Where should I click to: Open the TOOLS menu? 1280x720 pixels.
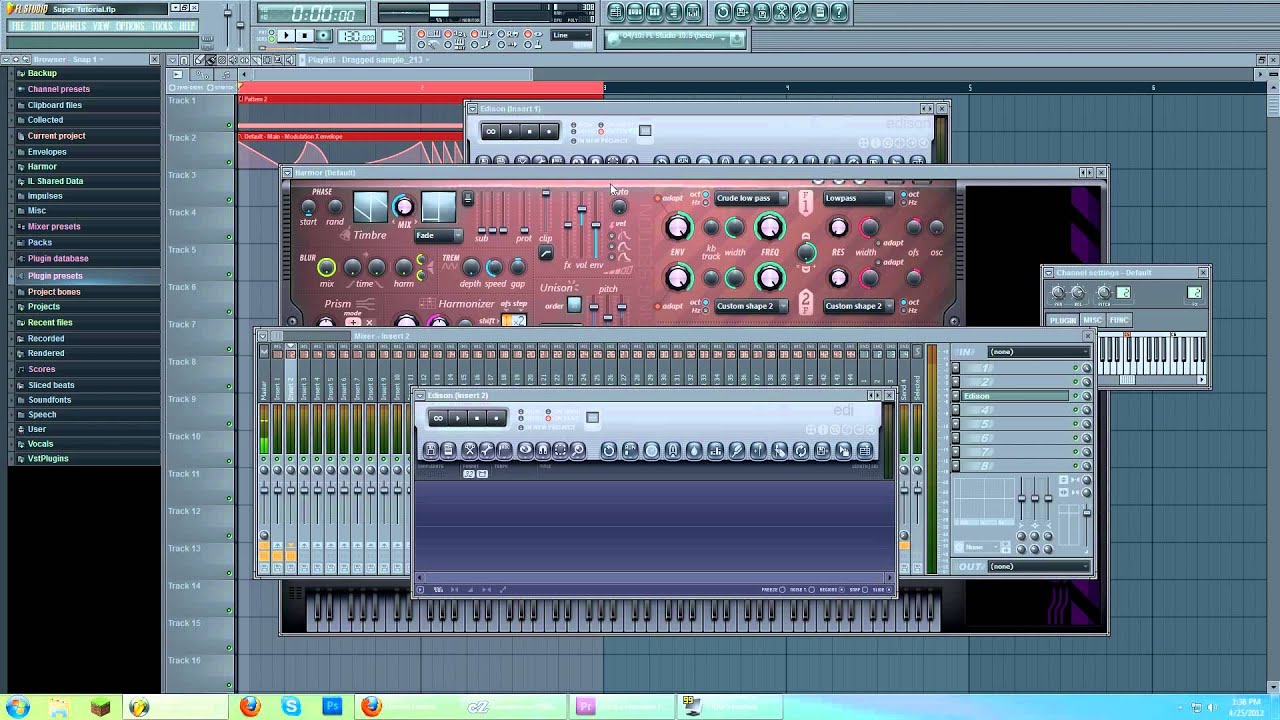(x=162, y=26)
